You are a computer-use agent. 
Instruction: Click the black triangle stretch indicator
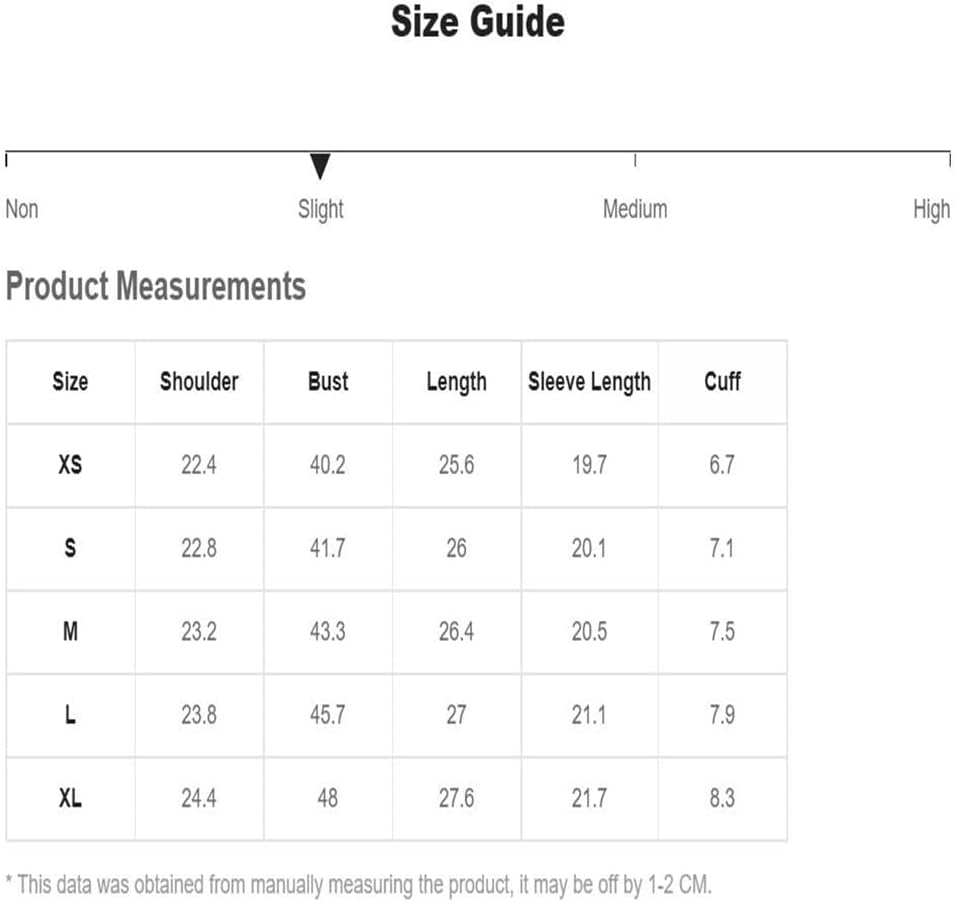pos(320,166)
